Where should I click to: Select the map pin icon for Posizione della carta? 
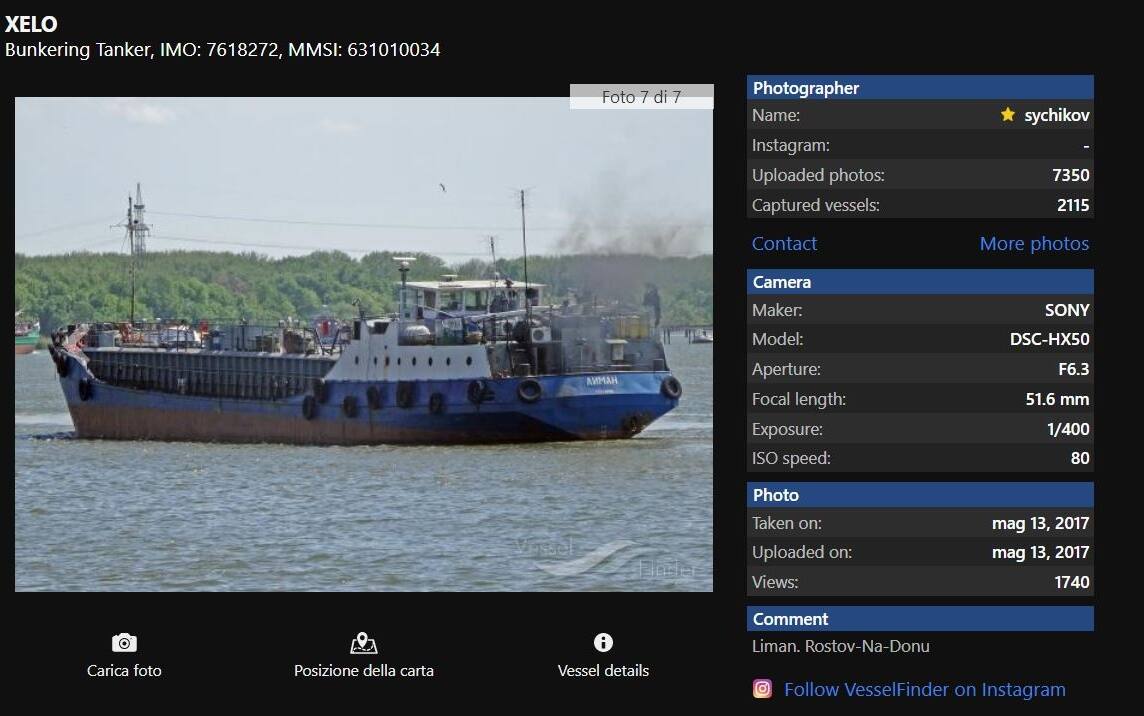pos(363,643)
